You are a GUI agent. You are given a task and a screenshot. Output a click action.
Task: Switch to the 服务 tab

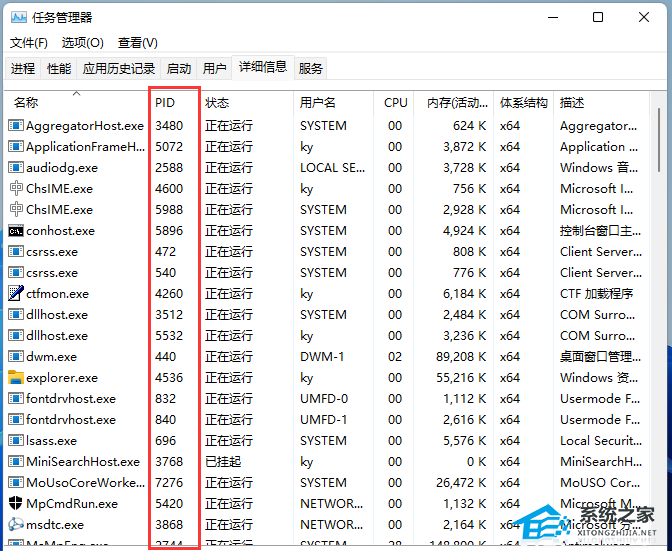pyautogui.click(x=310, y=68)
